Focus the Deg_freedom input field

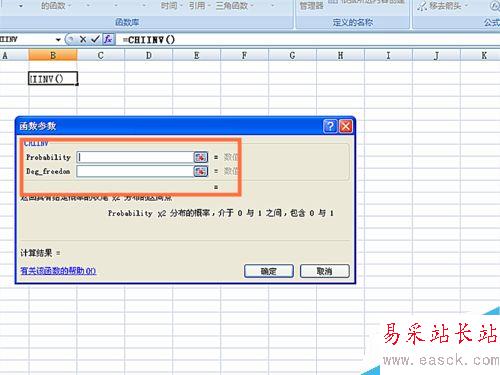tap(135, 171)
